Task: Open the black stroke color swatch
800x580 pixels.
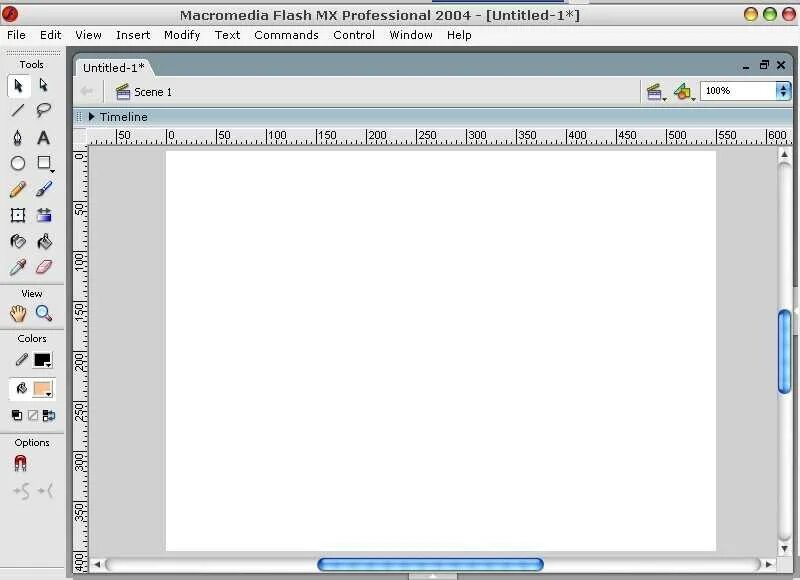Action: [x=42, y=360]
